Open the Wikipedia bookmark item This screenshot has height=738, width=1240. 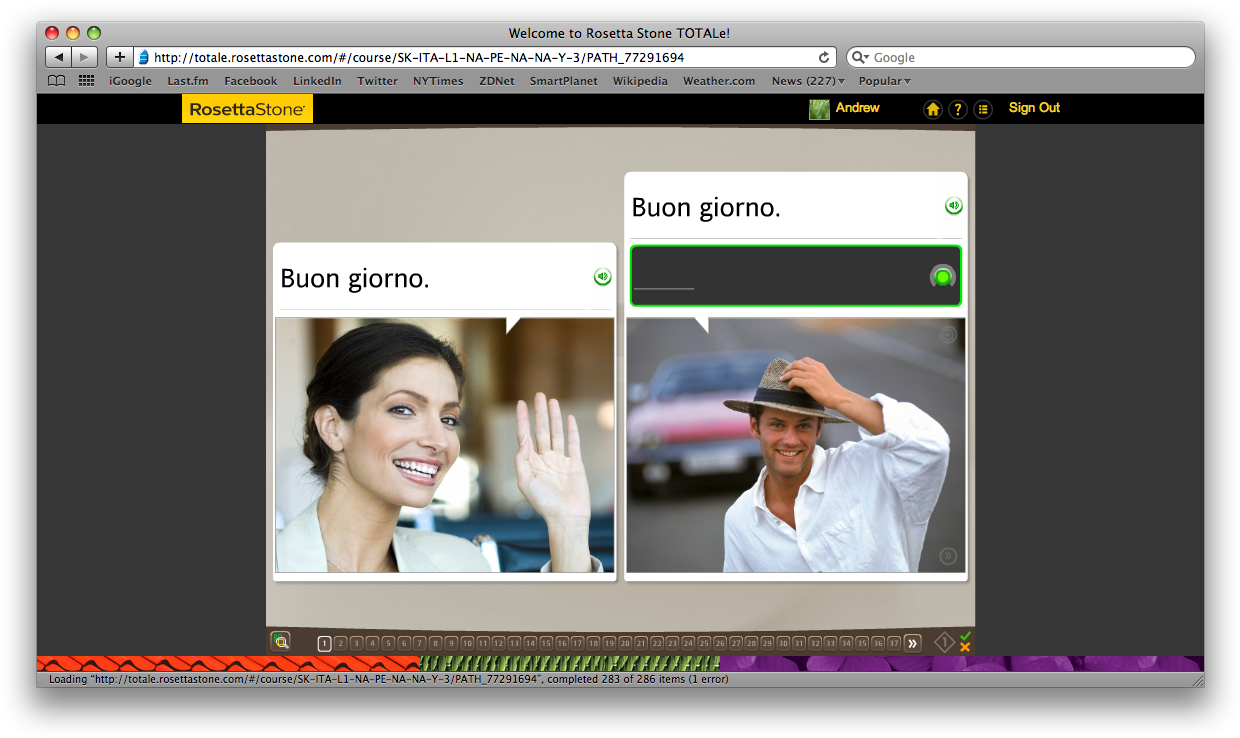[640, 81]
